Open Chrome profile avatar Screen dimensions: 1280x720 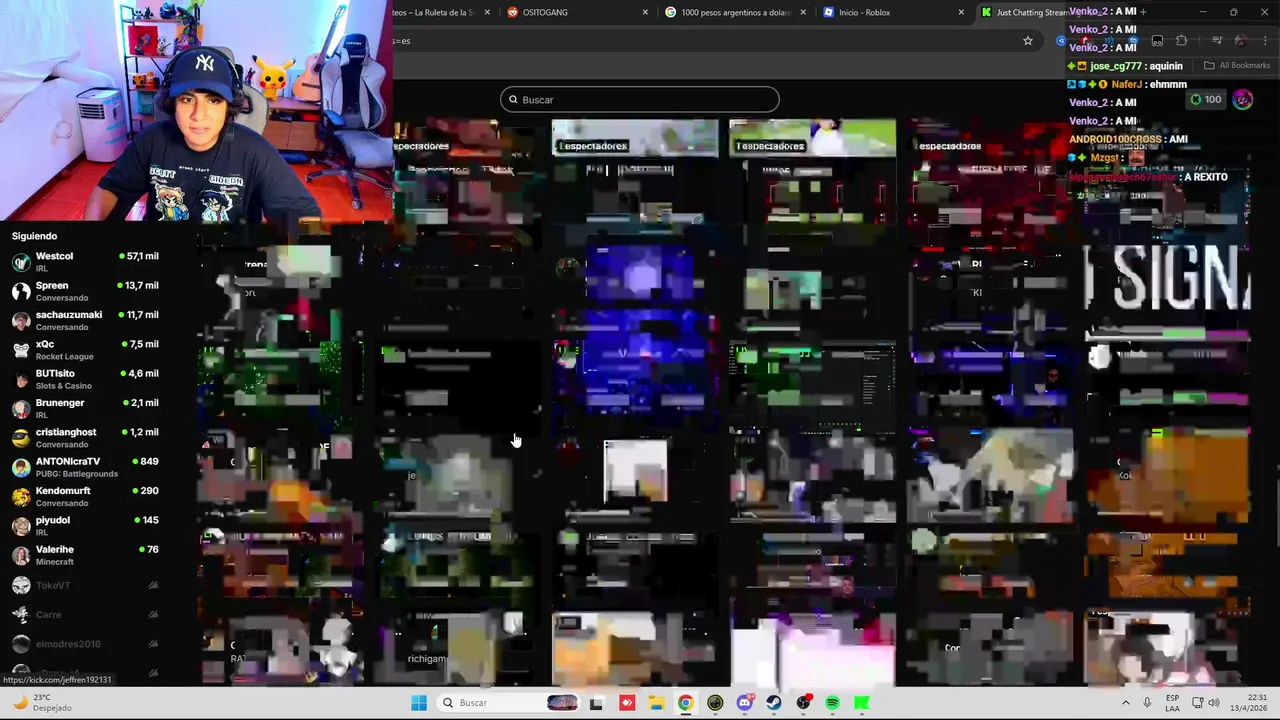coord(1240,41)
